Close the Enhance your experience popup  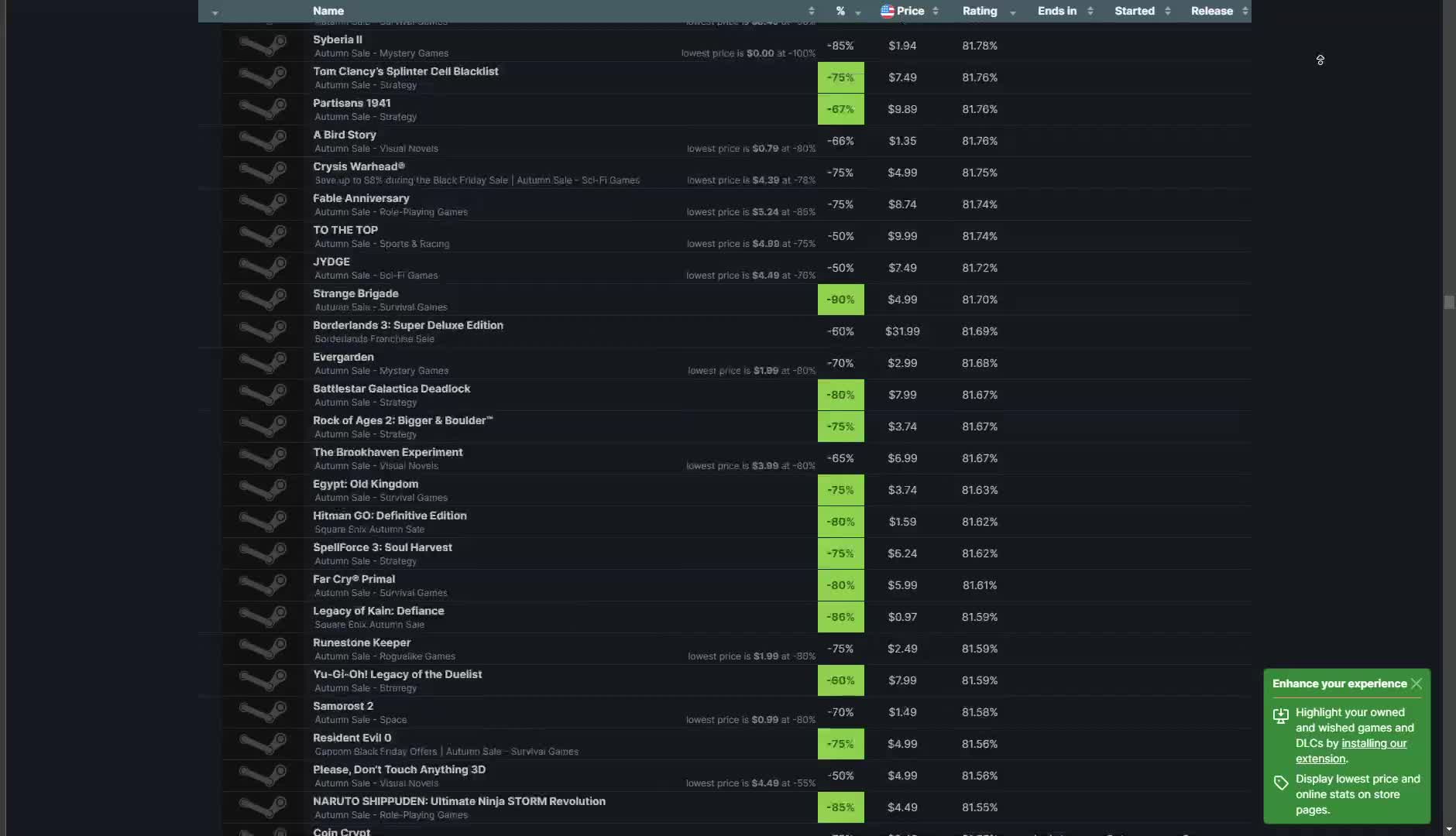1417,684
